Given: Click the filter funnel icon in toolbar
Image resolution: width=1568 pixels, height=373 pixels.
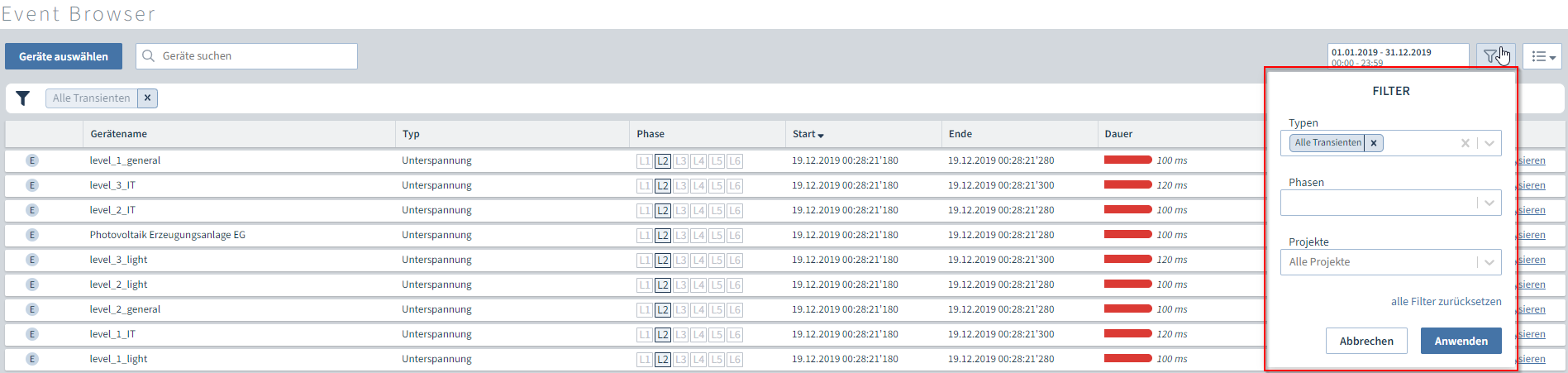Looking at the screenshot, I should 1489,56.
